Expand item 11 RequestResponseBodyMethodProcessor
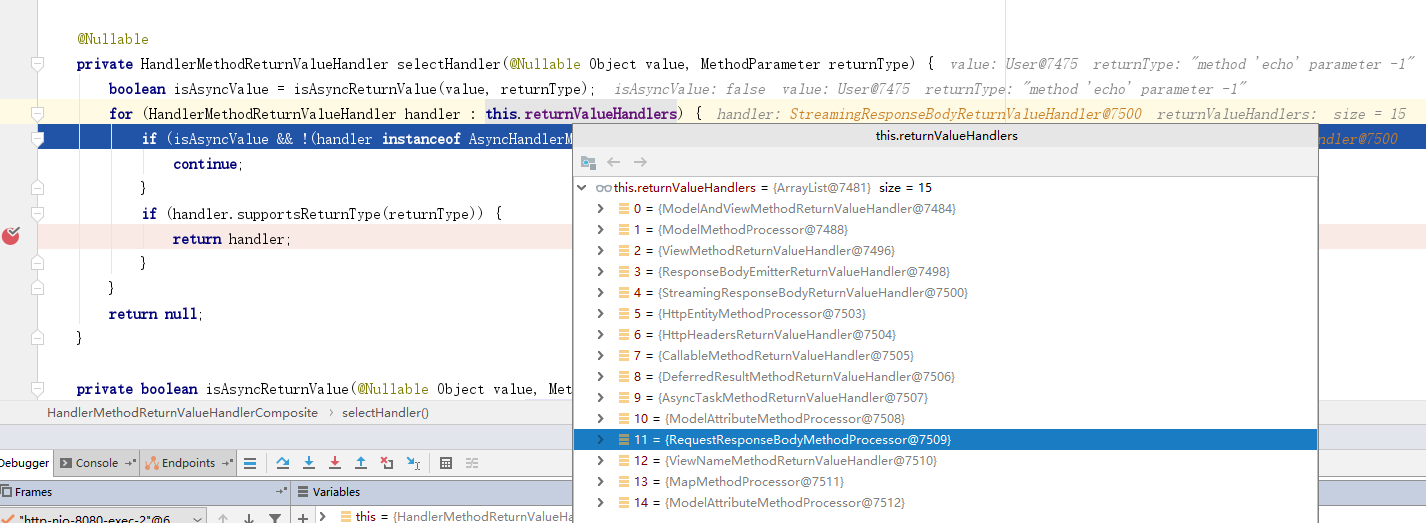Screen dimensions: 1426x523 600,440
